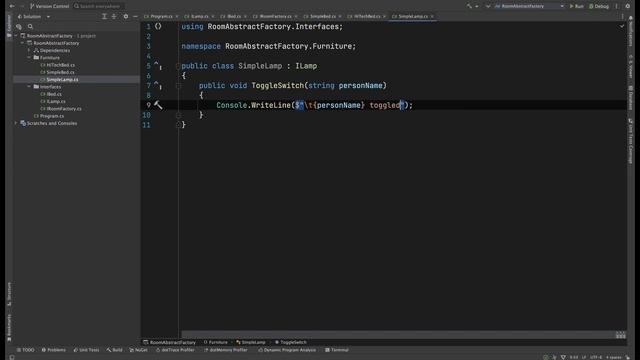The width and height of the screenshot is (640, 360).
Task: Click the UTF-8 encoding status entry
Action: 596,357
